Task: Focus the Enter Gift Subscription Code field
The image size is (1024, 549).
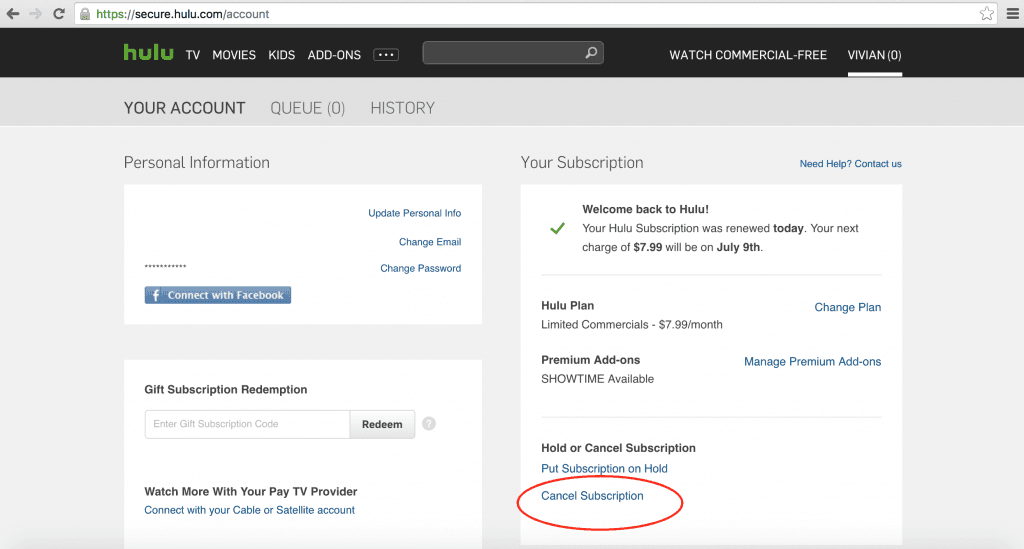Action: coord(248,424)
